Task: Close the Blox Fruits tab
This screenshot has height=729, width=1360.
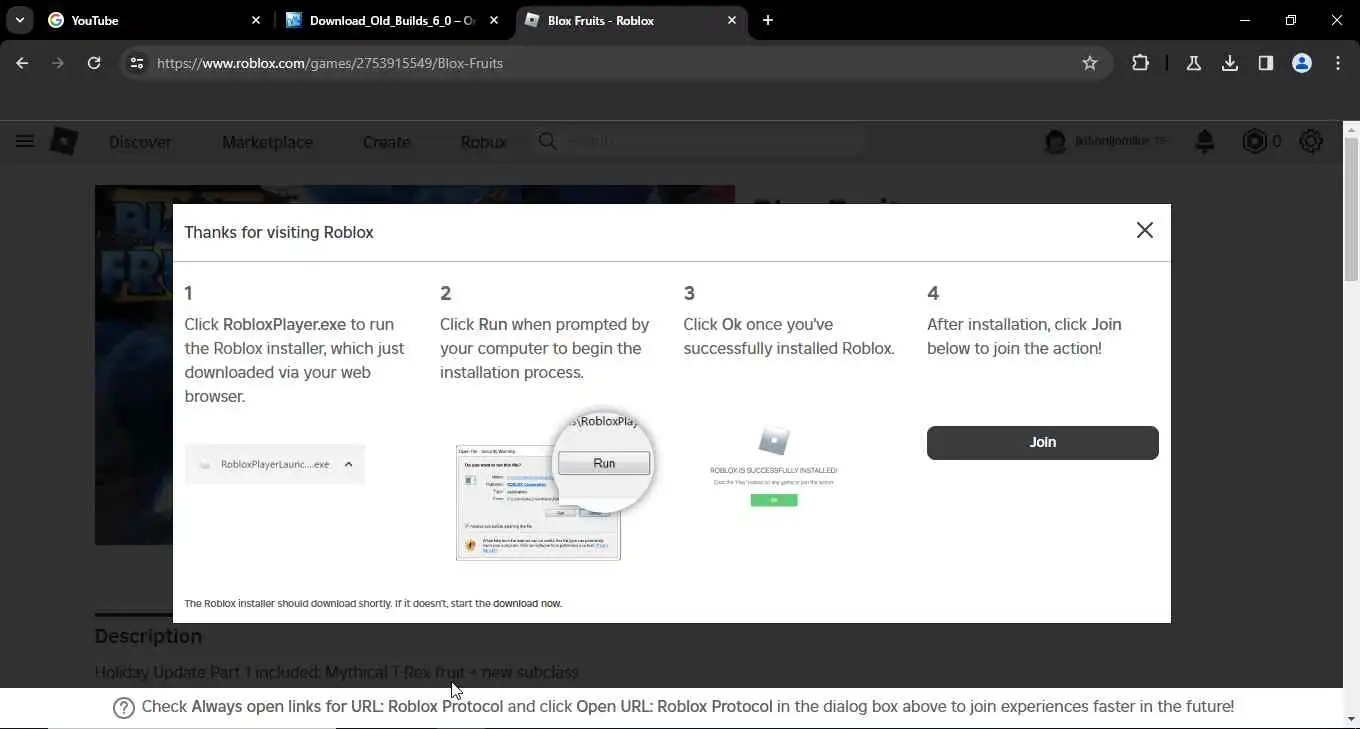Action: click(x=731, y=20)
